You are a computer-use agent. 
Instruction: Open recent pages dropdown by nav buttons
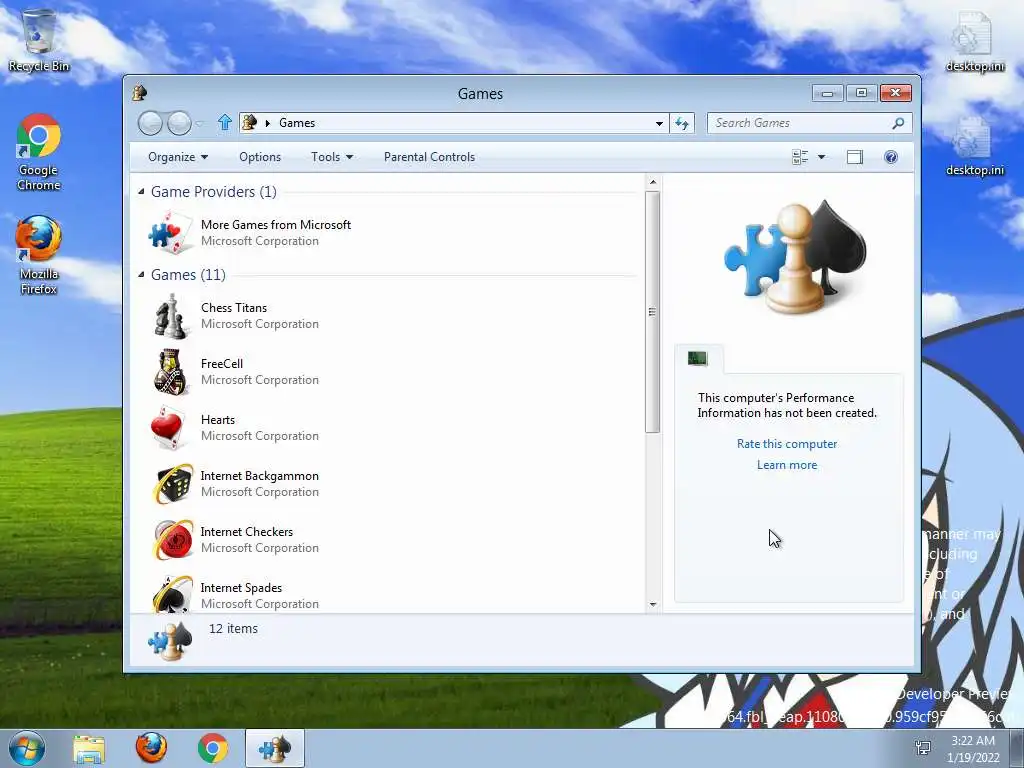(199, 123)
